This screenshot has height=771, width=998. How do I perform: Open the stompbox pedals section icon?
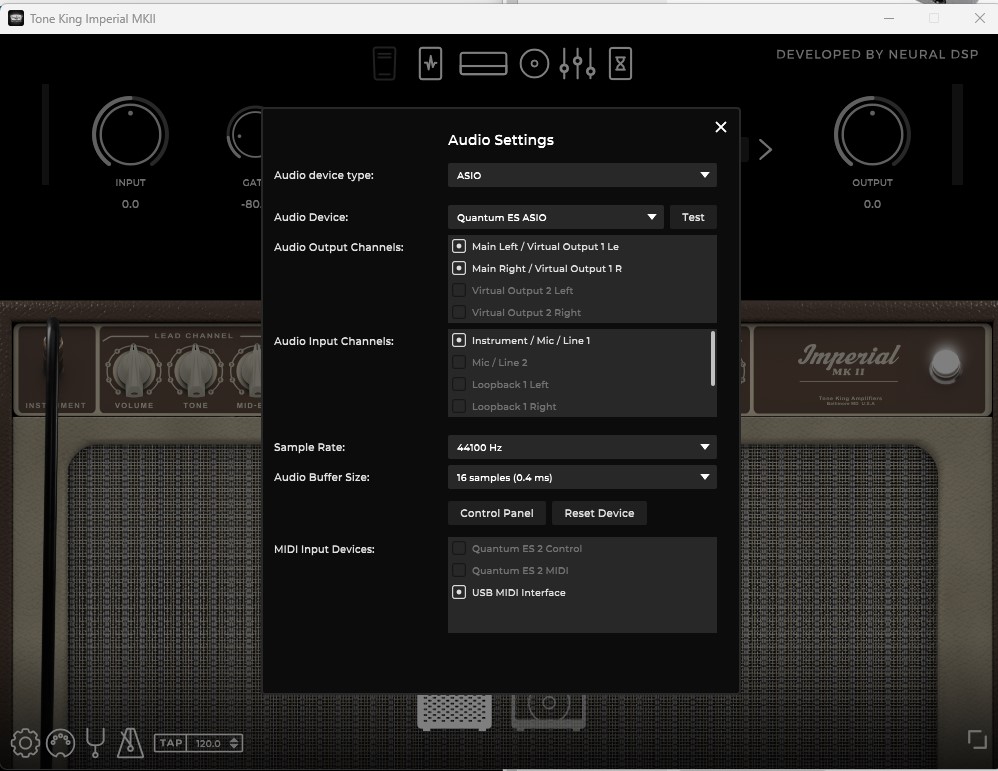click(x=384, y=63)
